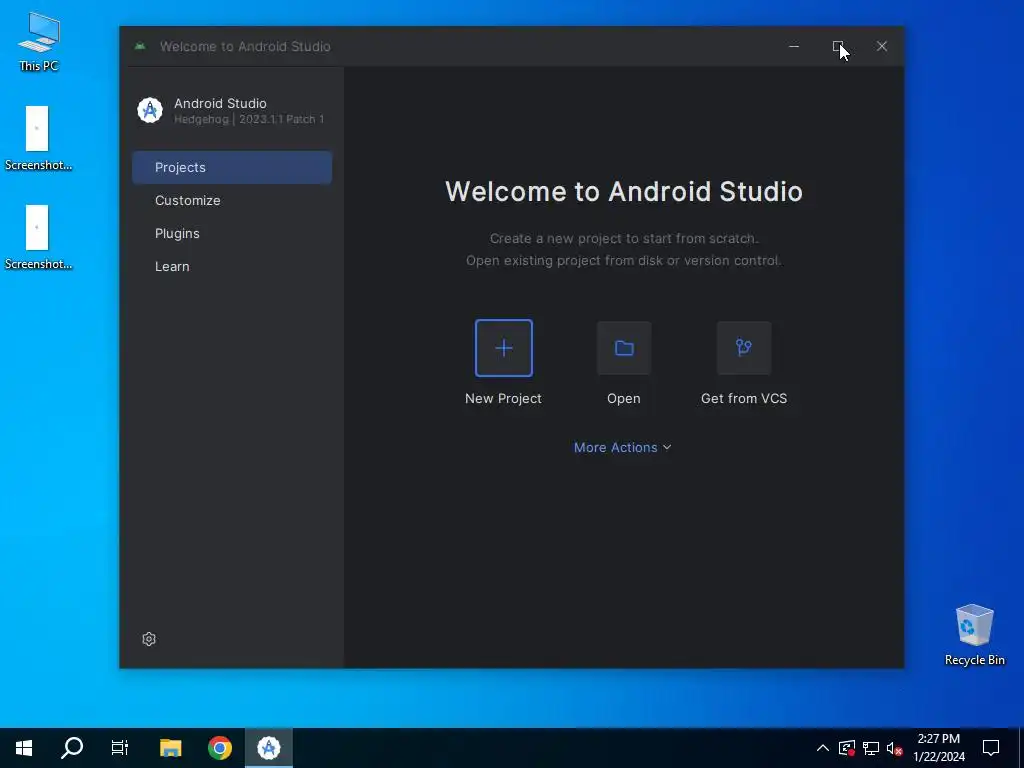Screen dimensions: 1024x768
Task: Open the Windows Start menu
Action: [x=24, y=748]
